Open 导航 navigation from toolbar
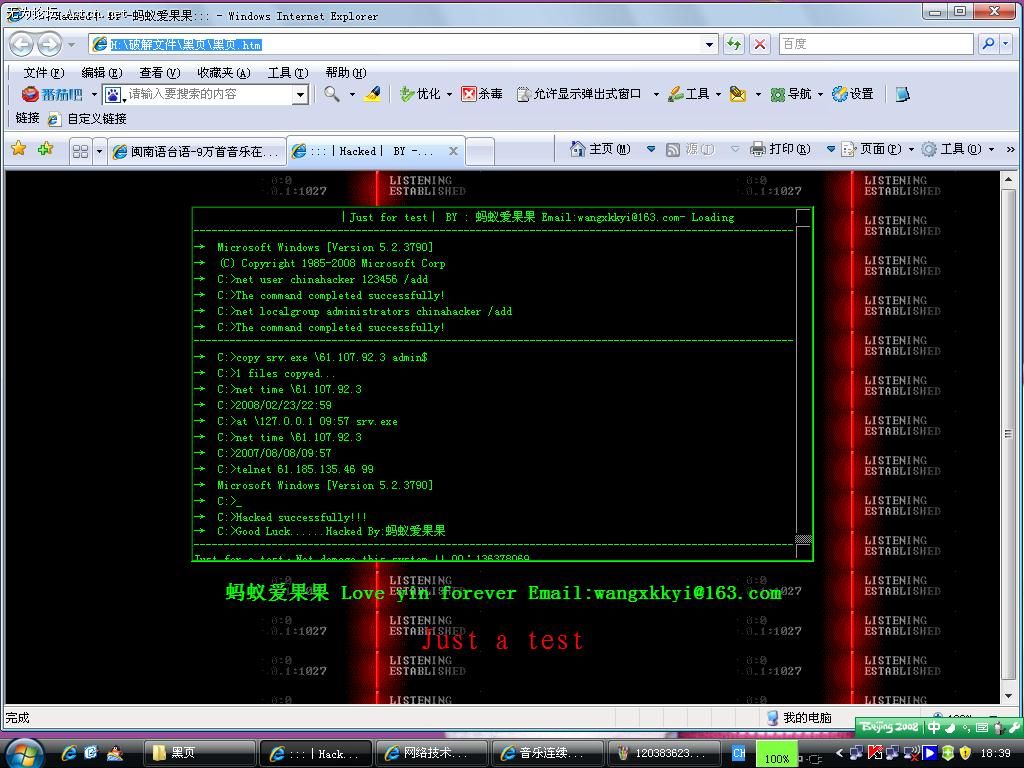 click(x=791, y=94)
